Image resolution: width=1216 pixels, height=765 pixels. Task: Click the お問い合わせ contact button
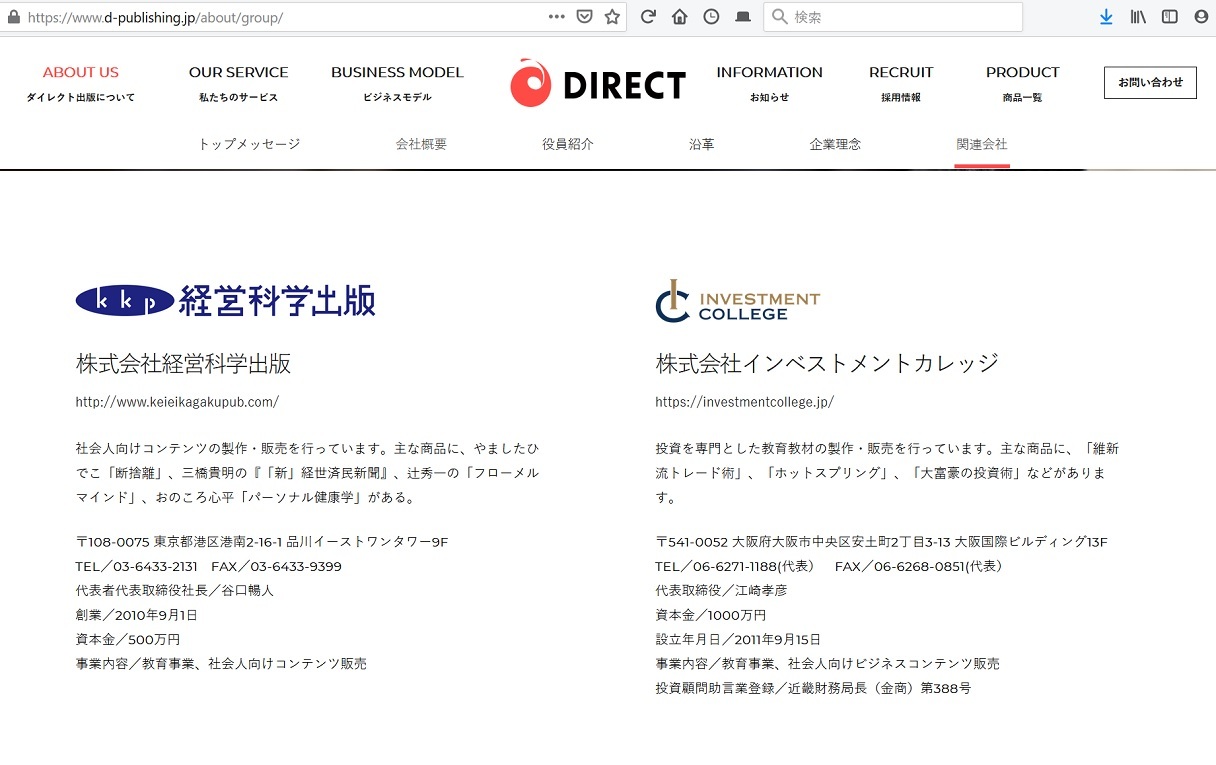point(1150,82)
